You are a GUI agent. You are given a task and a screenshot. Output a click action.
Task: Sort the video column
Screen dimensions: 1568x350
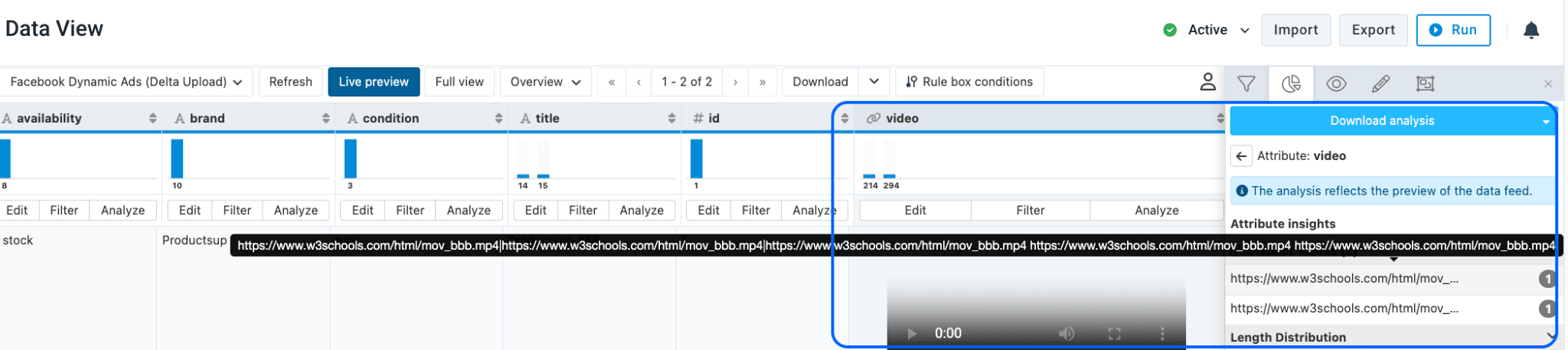pyautogui.click(x=1220, y=118)
